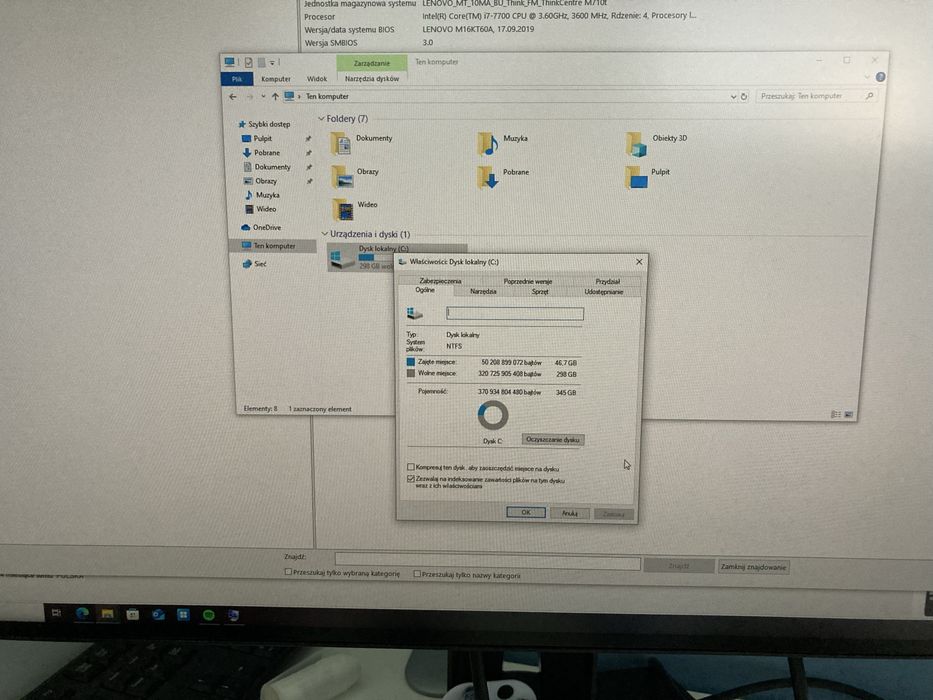Open File Explorer from the taskbar
The height and width of the screenshot is (700, 933).
(x=107, y=614)
